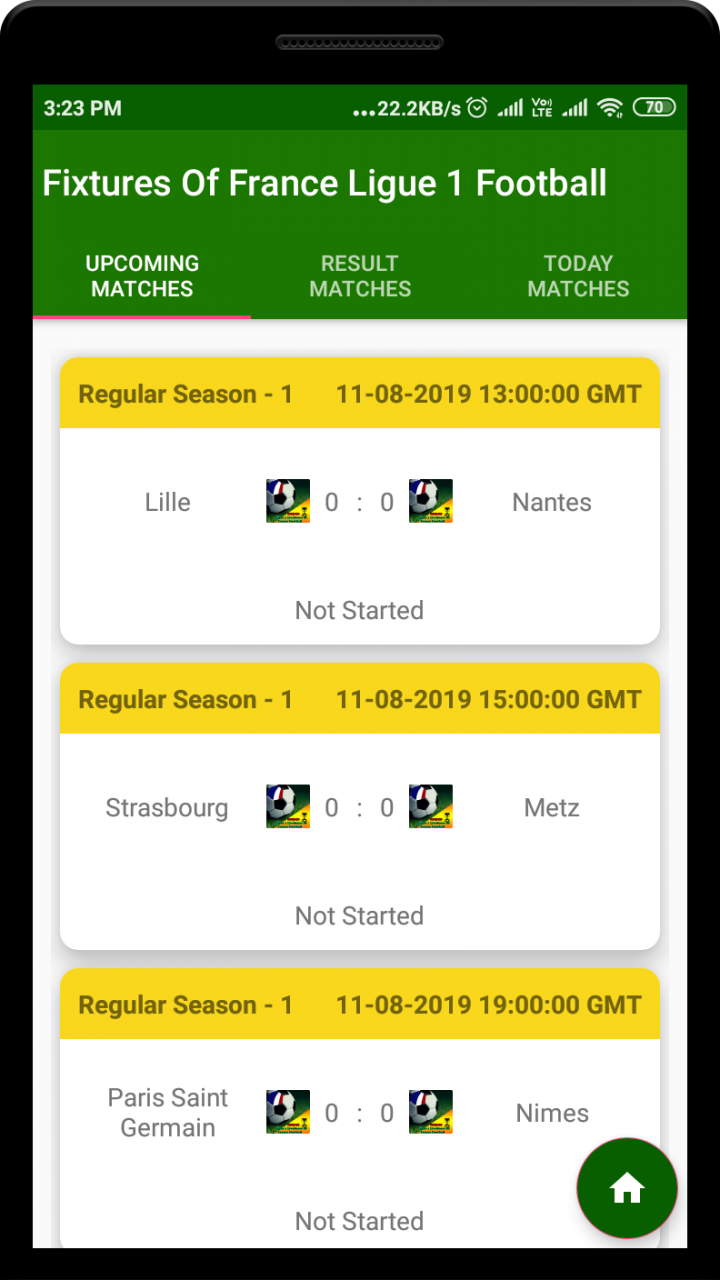The image size is (720, 1280).
Task: Switch to the Upcoming Matches tab
Action: (x=142, y=276)
